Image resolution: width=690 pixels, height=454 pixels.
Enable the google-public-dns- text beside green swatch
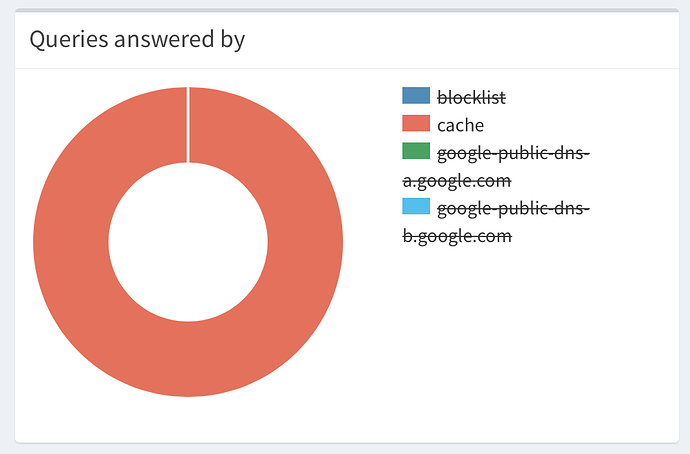pyautogui.click(x=514, y=153)
